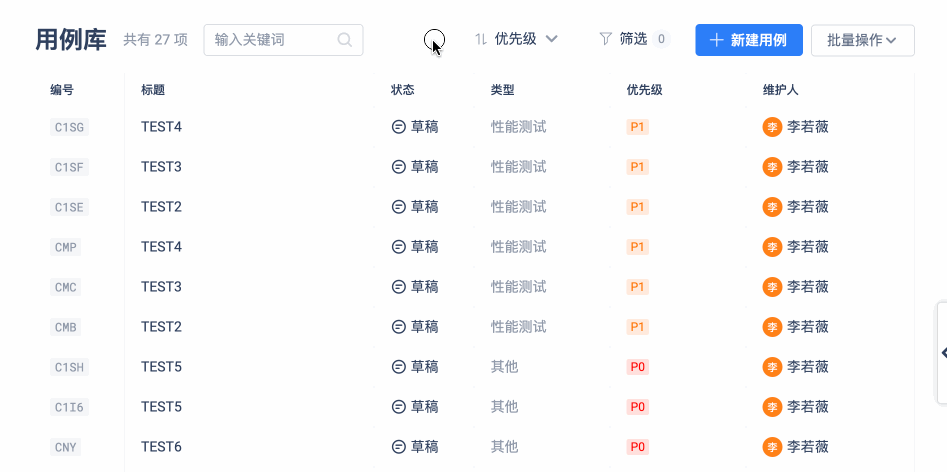Click the 状态 column header
Viewport: 947px width, 472px height.
[402, 90]
